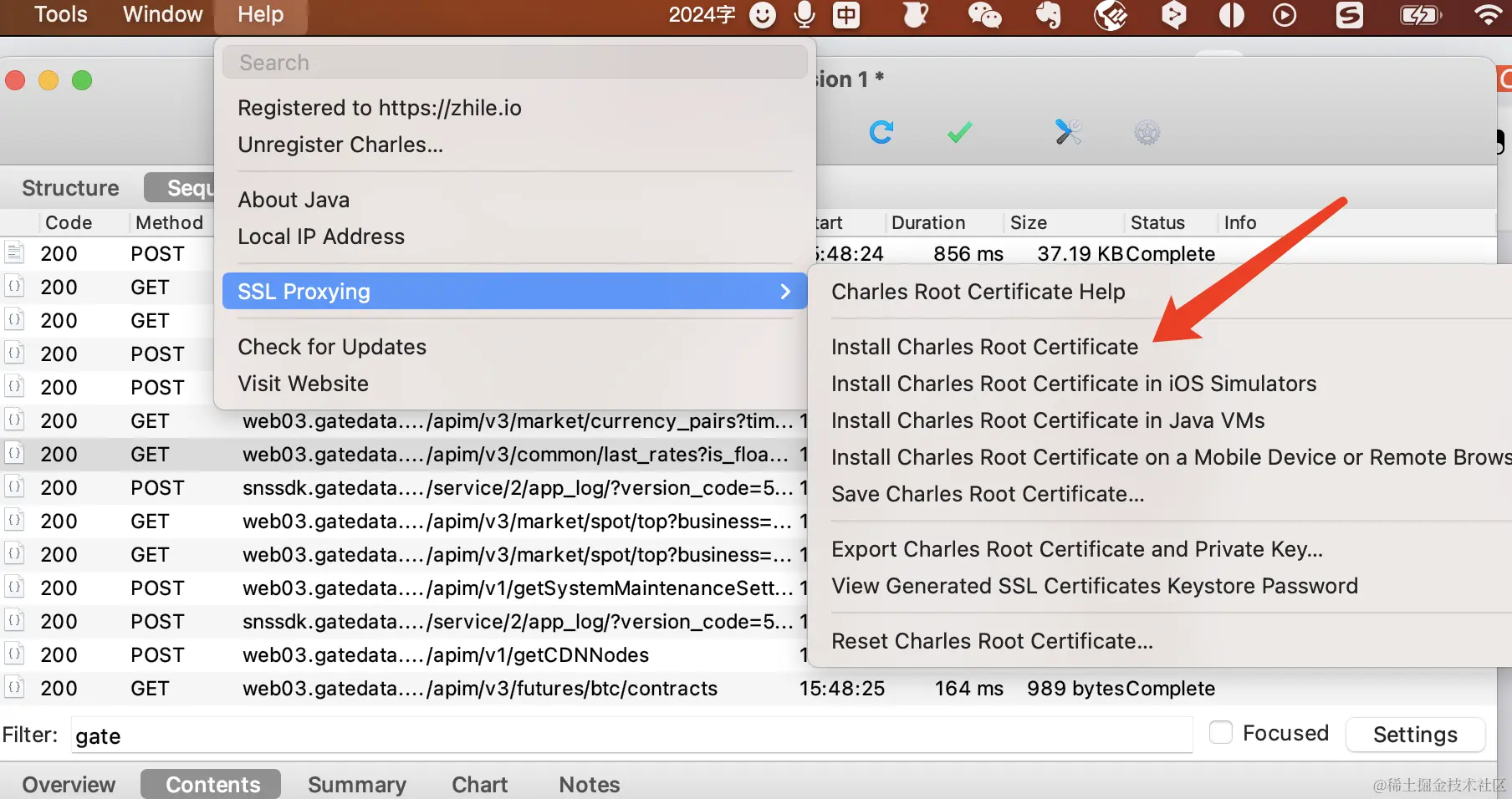Image resolution: width=1512 pixels, height=799 pixels.
Task: Open the Tools menu
Action: pos(60,14)
